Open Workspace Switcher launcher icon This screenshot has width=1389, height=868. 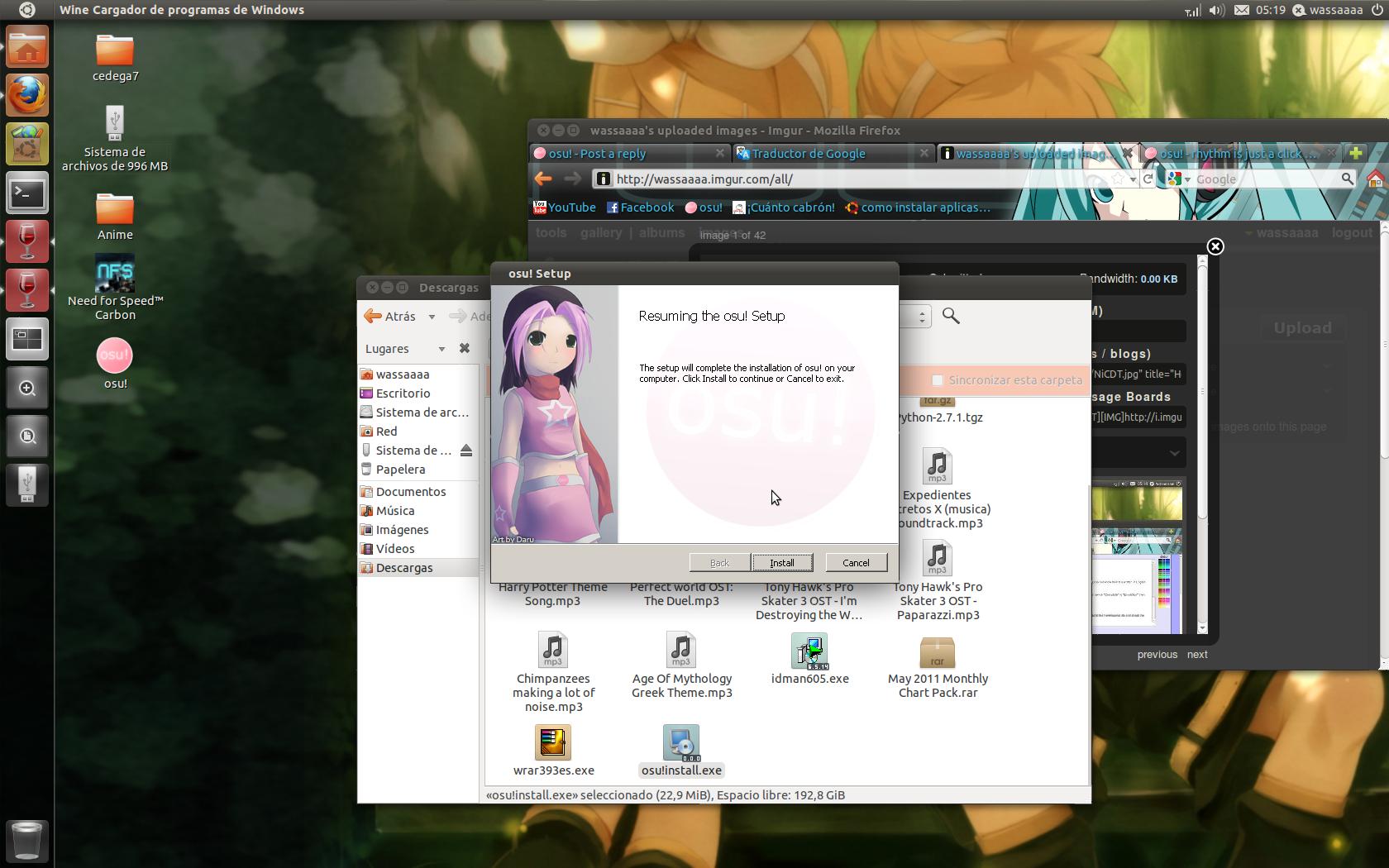click(x=27, y=339)
